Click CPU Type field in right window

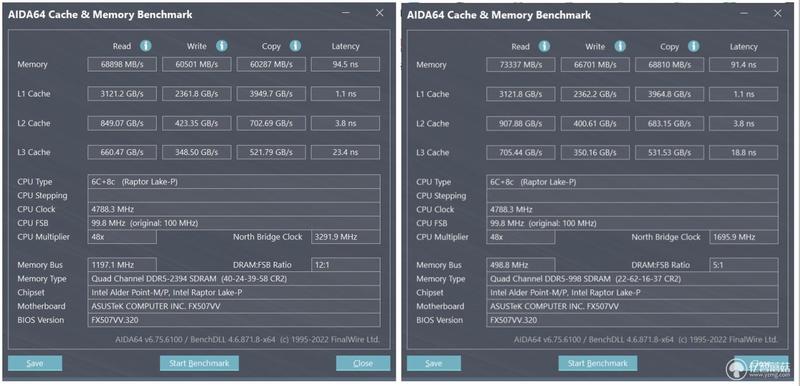point(632,182)
